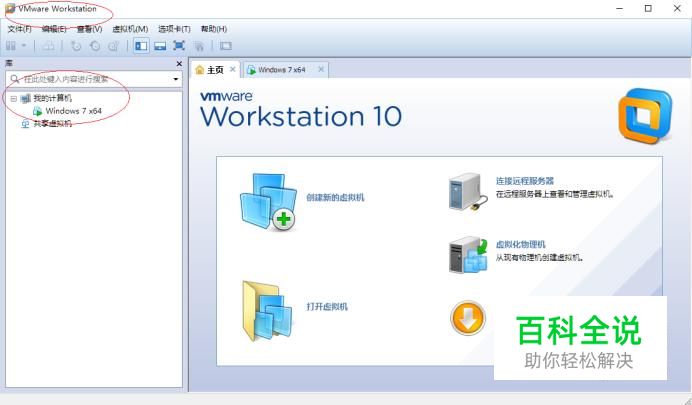Image resolution: width=692 pixels, height=405 pixels.
Task: Open the 选项卡(T) menu
Action: [174, 29]
